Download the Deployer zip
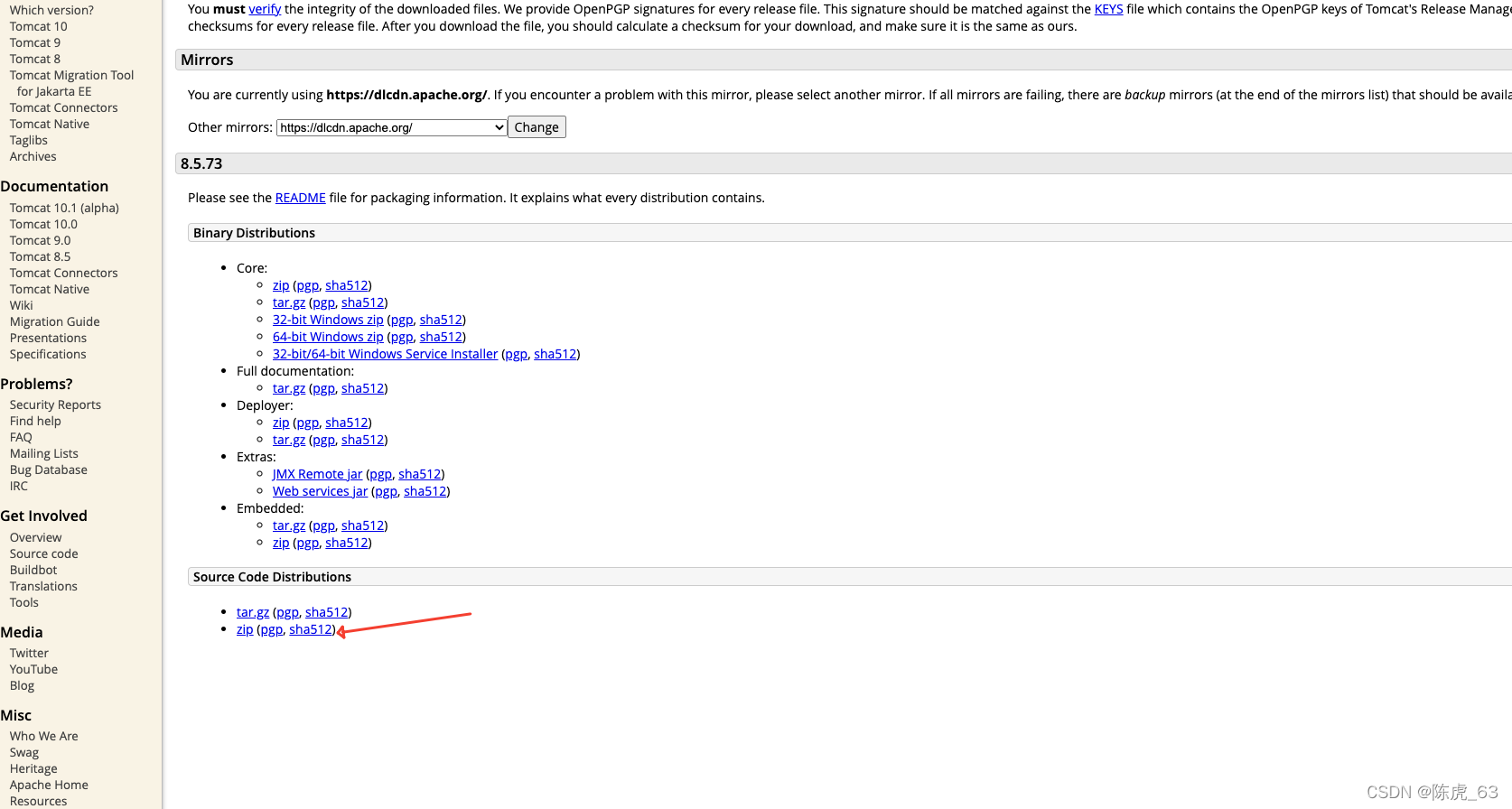This screenshot has height=809, width=1512. [281, 423]
